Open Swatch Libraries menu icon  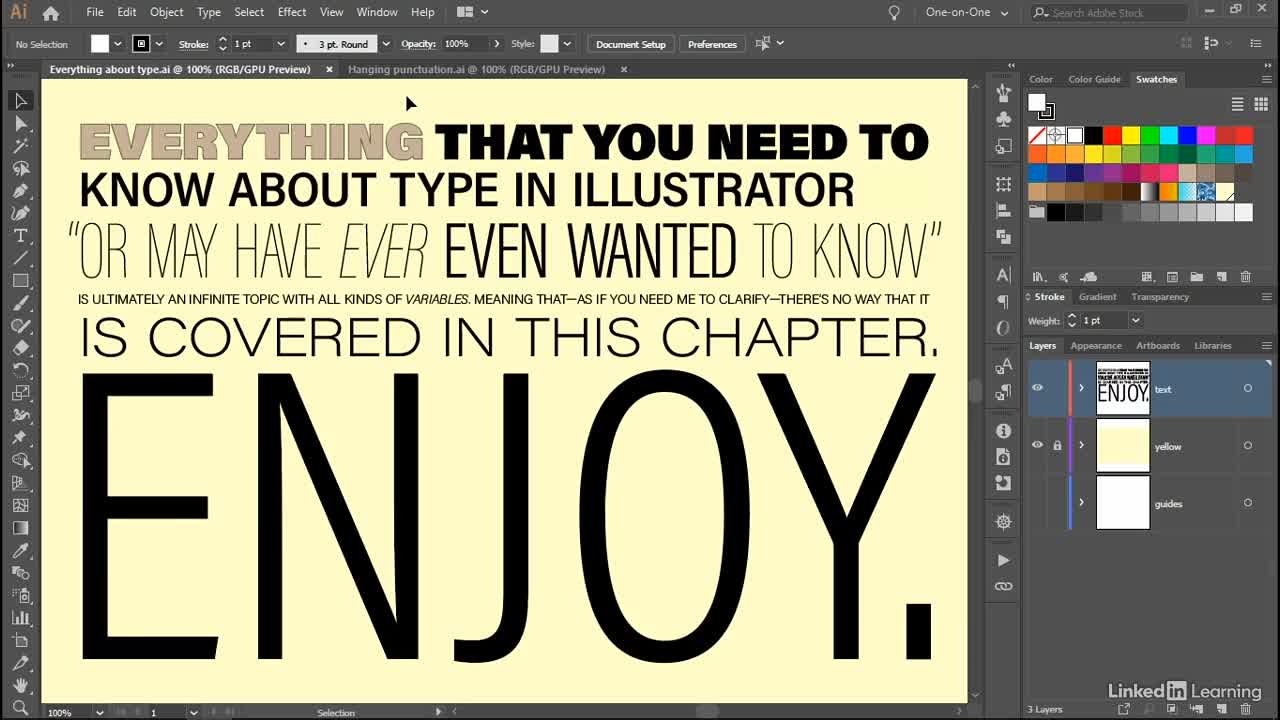(1039, 277)
